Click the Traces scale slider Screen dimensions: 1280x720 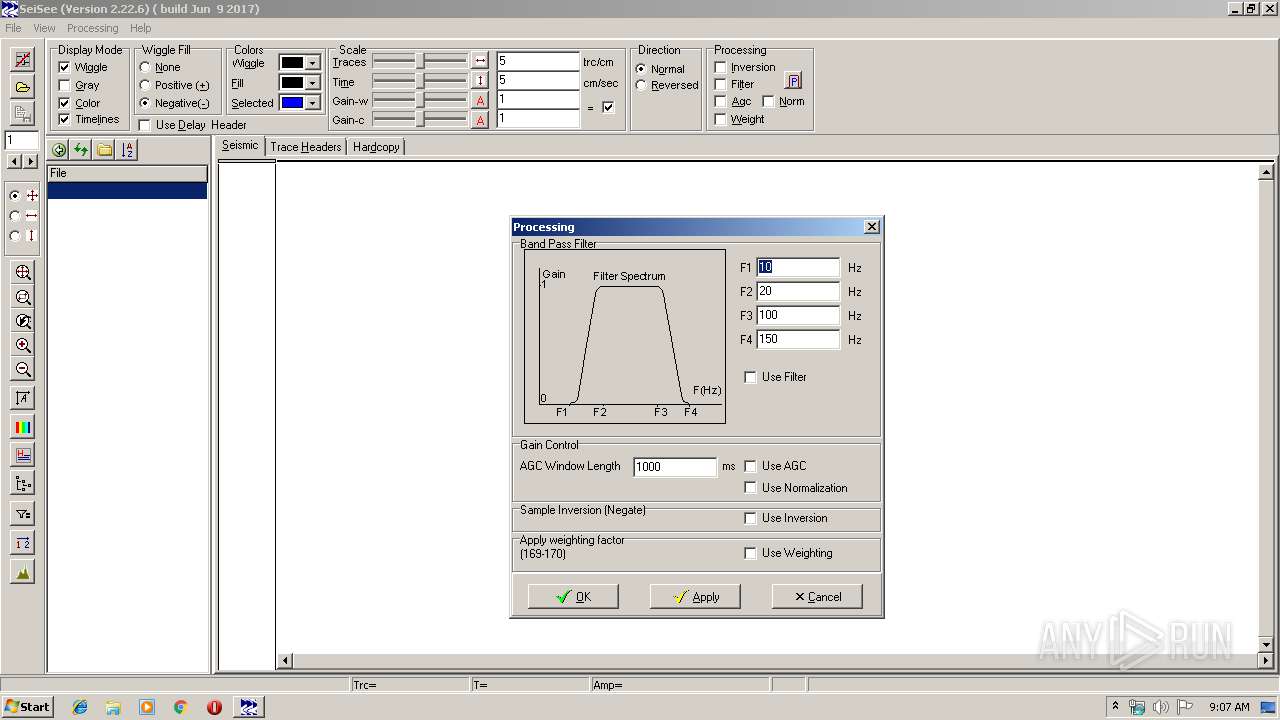coord(420,62)
